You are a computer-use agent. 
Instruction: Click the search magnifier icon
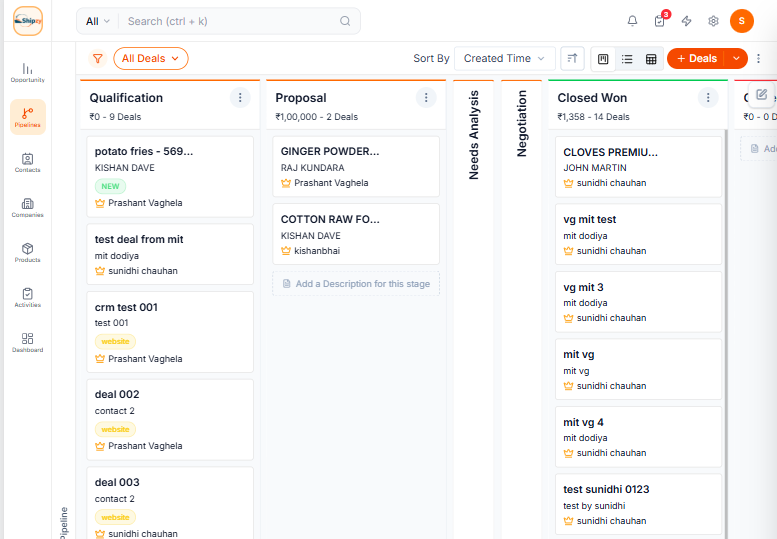[x=345, y=21]
